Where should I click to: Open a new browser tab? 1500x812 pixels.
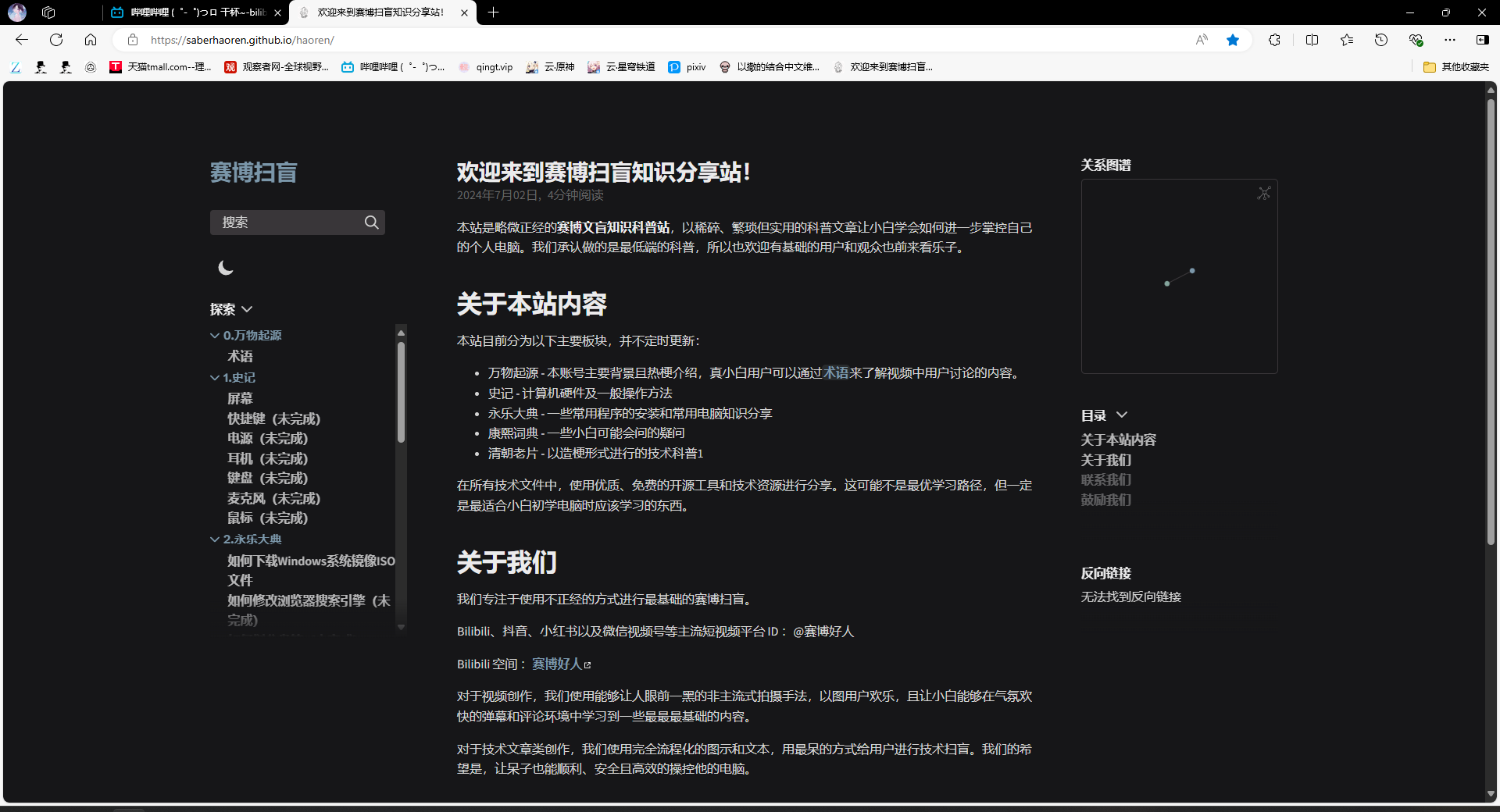[493, 12]
